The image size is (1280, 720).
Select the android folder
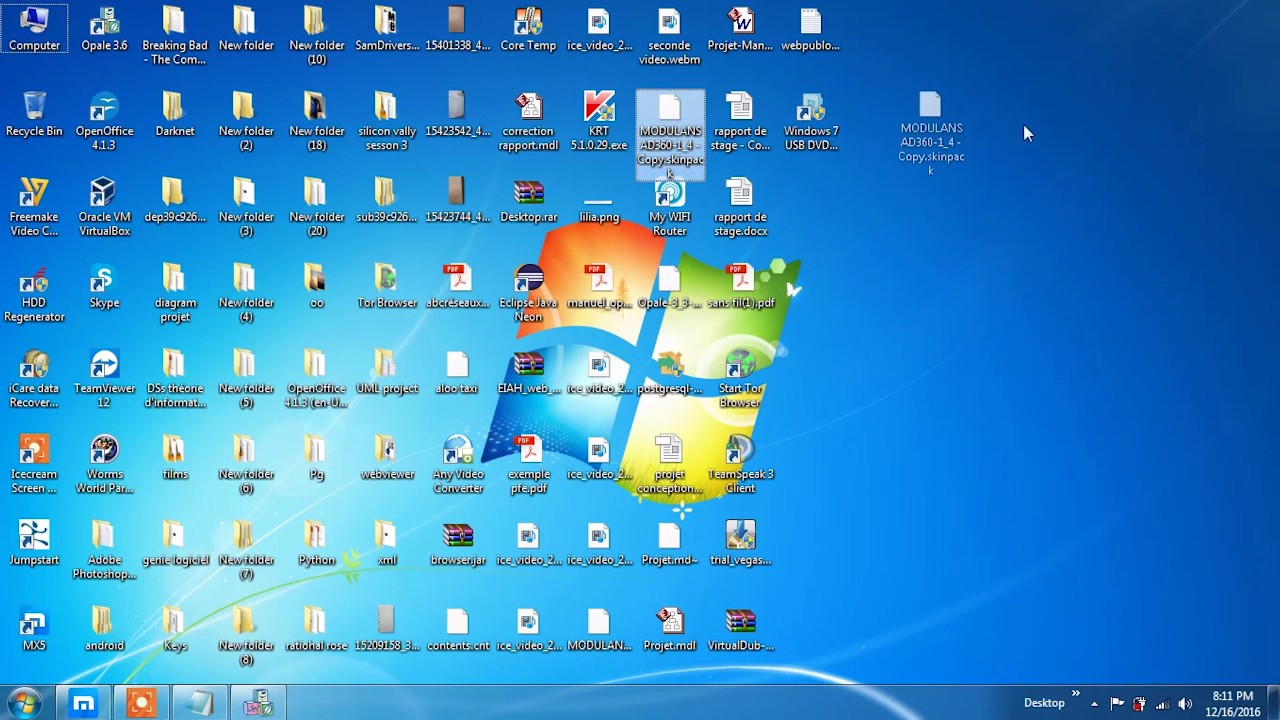point(104,630)
